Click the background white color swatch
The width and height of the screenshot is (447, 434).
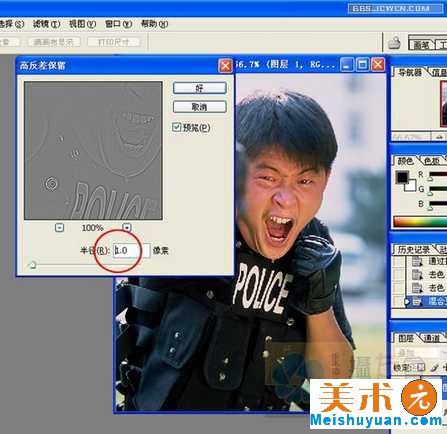point(411,185)
